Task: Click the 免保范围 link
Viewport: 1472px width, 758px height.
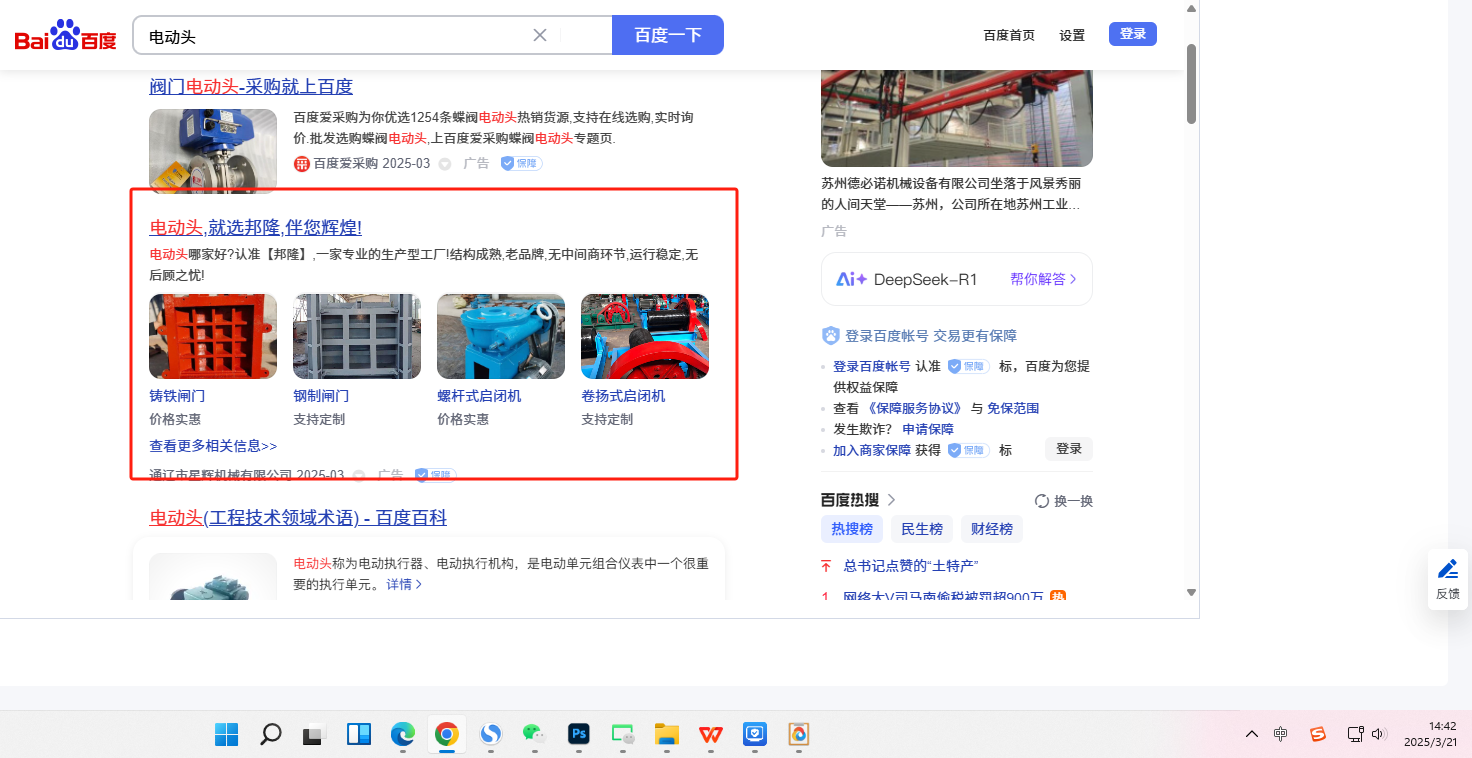Action: click(1013, 408)
